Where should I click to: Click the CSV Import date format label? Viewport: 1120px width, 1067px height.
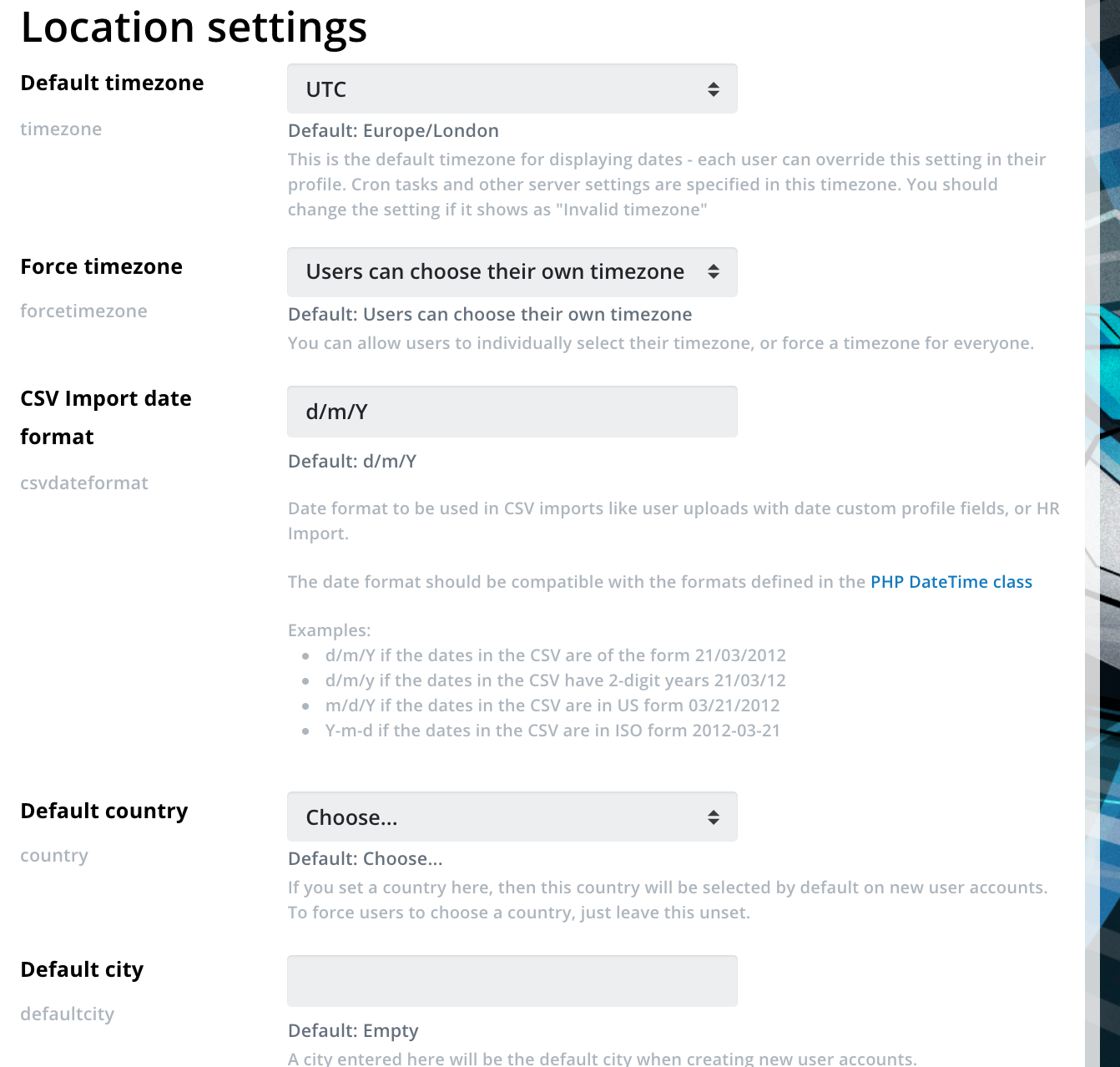[x=106, y=417]
